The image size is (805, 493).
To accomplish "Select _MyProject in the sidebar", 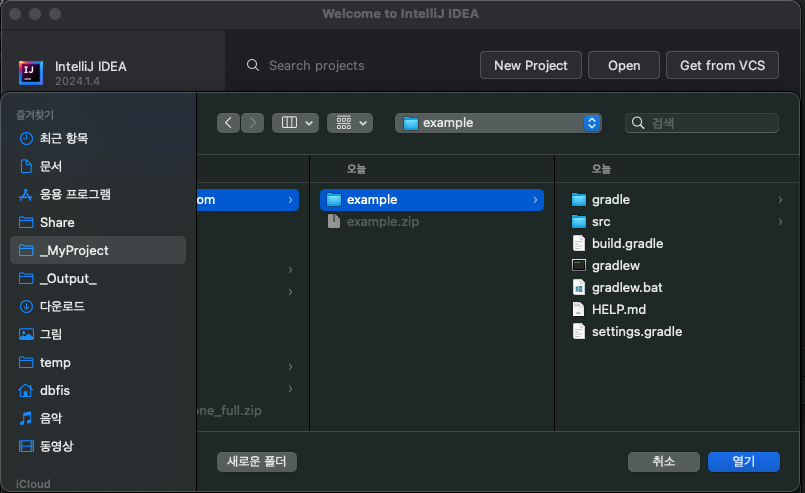I will tap(98, 250).
